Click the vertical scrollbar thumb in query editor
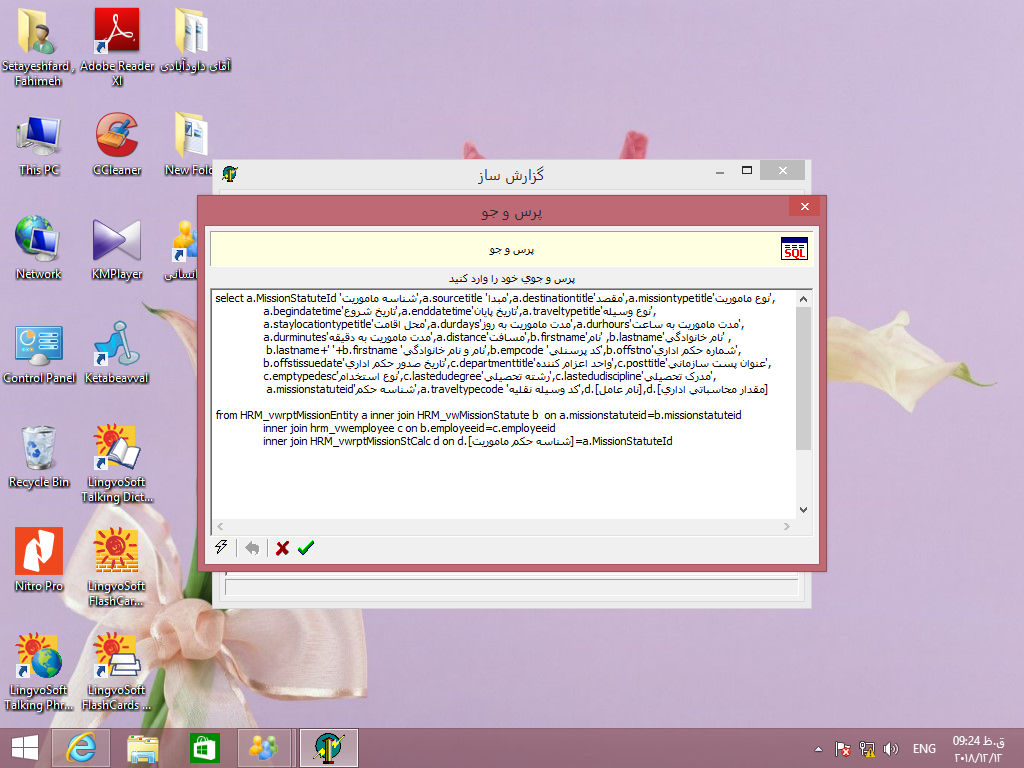This screenshot has height=768, width=1024. 803,378
